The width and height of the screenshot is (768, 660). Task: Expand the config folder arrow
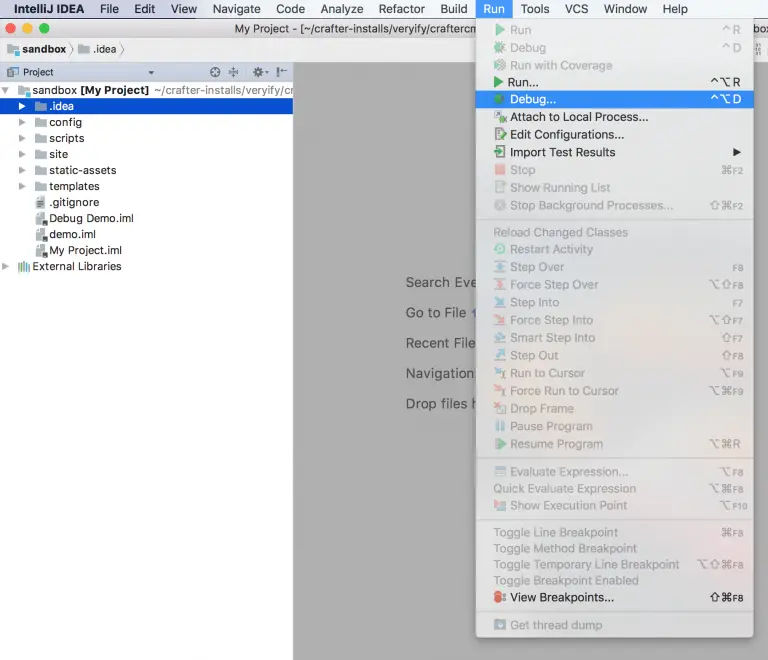pyautogui.click(x=22, y=122)
